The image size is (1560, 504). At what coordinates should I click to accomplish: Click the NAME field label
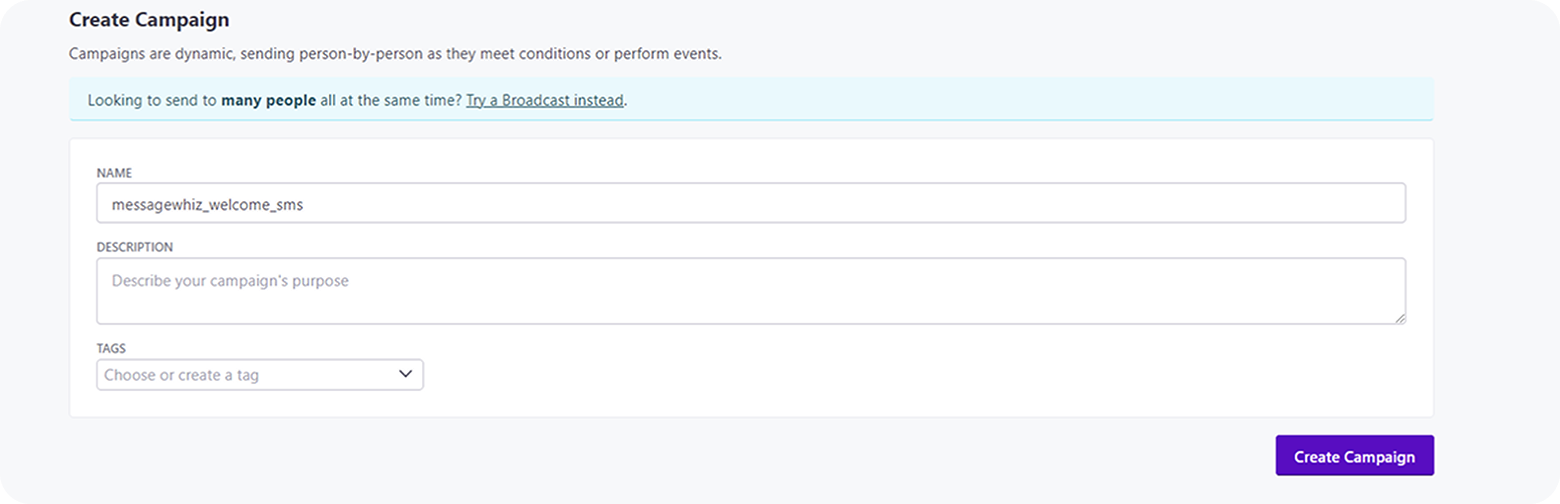114,173
